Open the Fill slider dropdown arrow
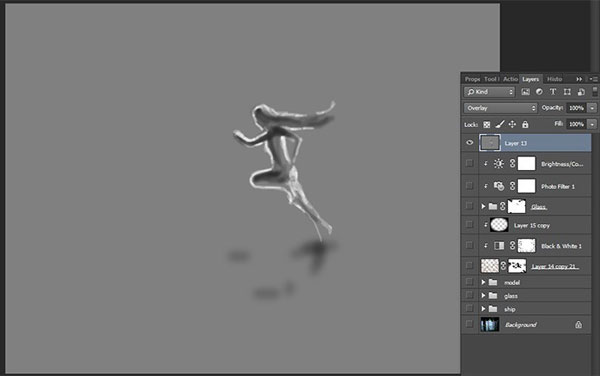Screen dimensions: 600x376 pos(592,124)
